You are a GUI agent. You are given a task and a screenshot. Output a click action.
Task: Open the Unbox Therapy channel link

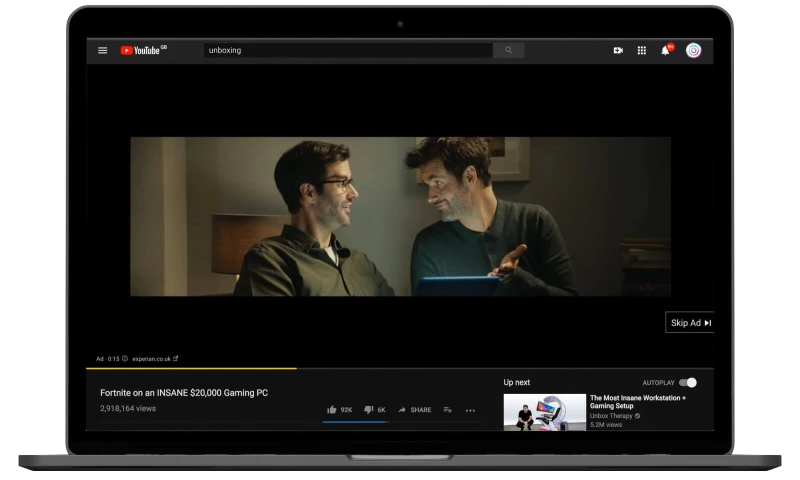tap(610, 416)
